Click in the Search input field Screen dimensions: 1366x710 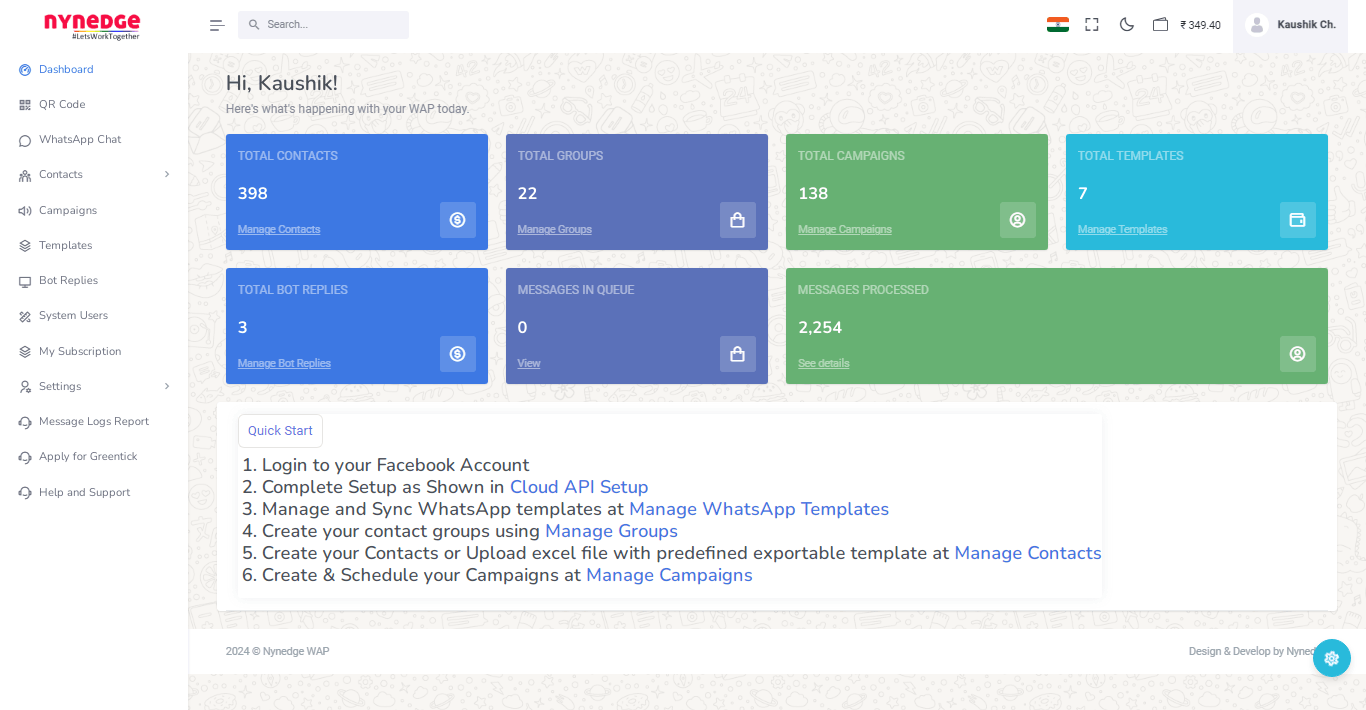(323, 25)
